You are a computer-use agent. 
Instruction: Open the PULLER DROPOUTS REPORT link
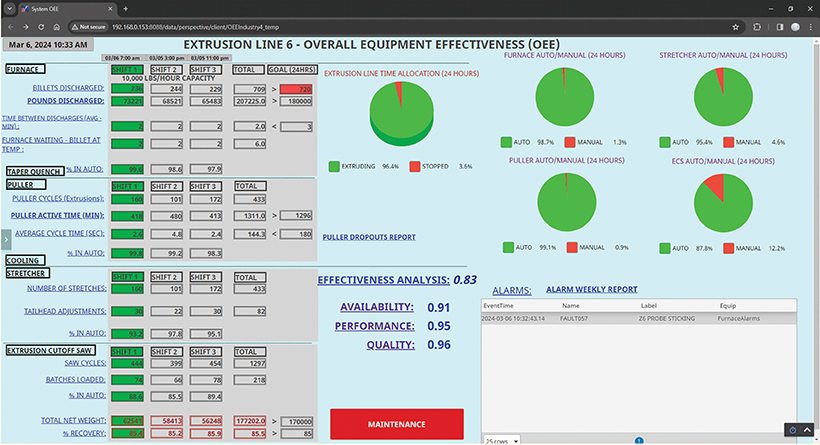(x=369, y=237)
